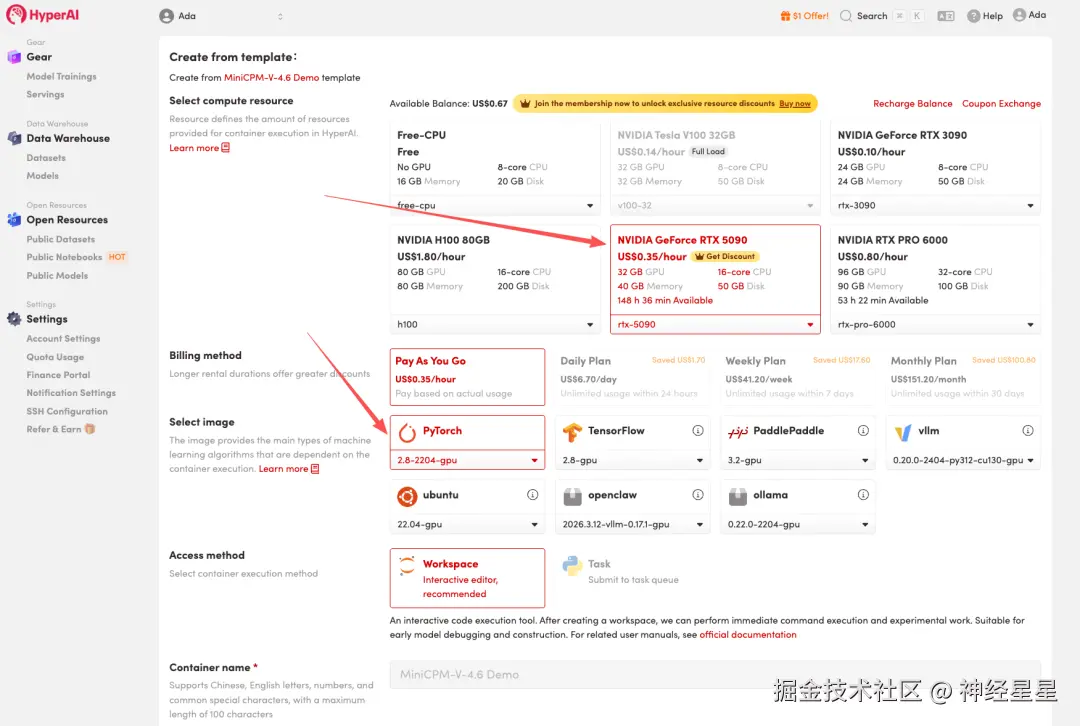
Task: Open TensorFlow version 2.8-gpu dropdown
Action: [632, 460]
